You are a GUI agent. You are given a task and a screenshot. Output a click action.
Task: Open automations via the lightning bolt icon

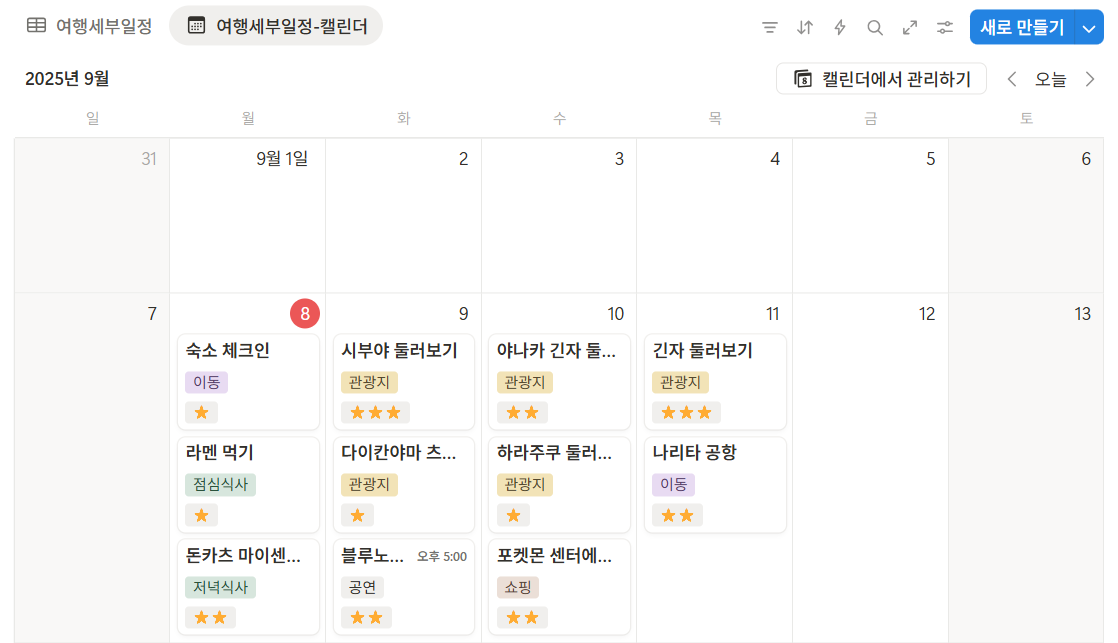[x=840, y=27]
